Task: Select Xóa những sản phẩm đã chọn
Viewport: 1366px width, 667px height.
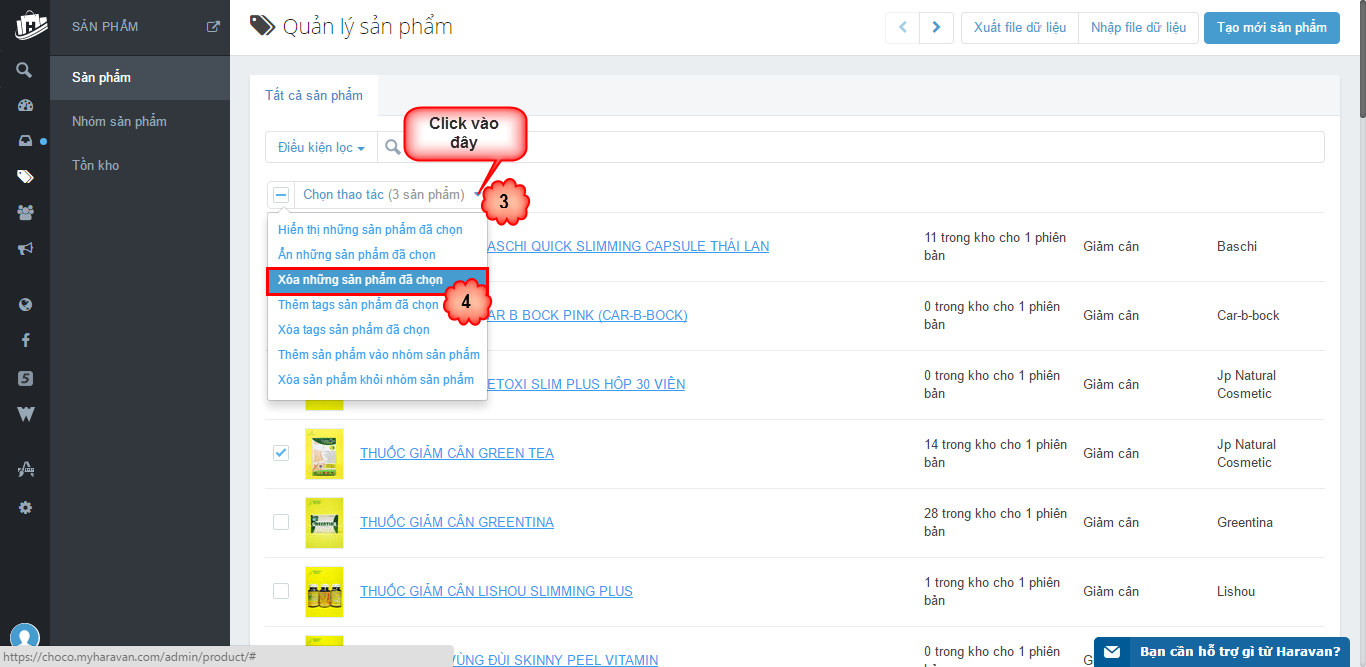Action: pyautogui.click(x=377, y=280)
